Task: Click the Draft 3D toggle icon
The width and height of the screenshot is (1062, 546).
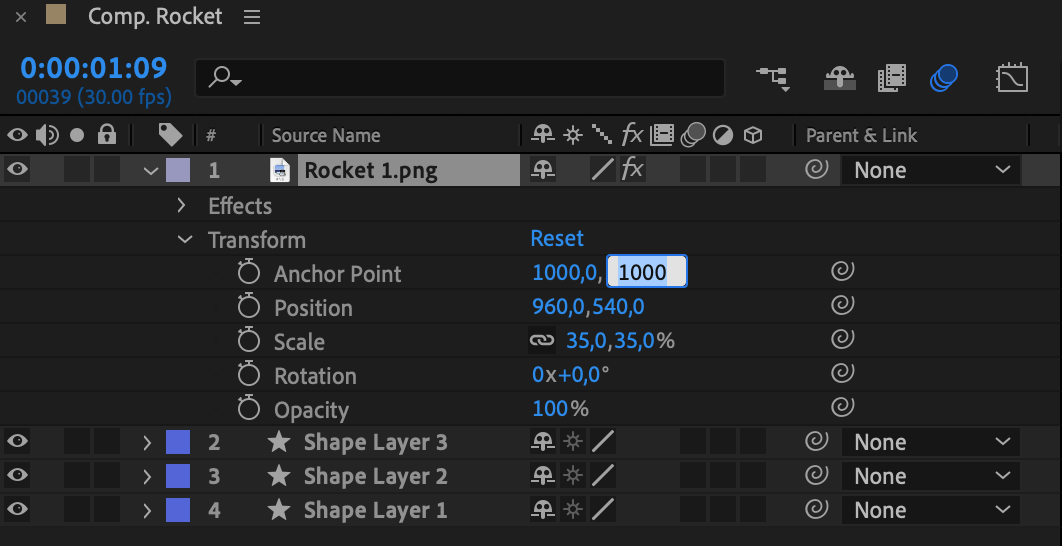Action: click(x=839, y=78)
